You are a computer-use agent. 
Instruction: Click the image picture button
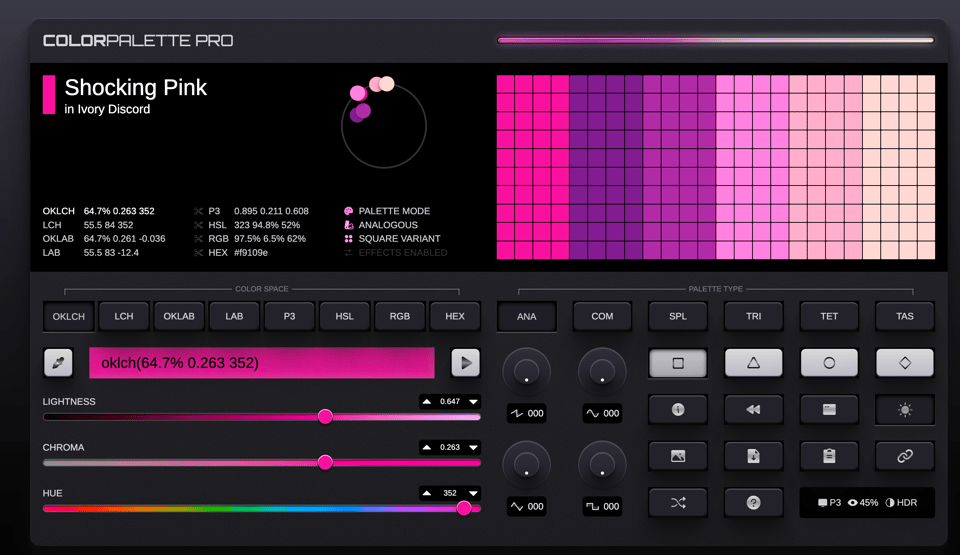point(678,456)
